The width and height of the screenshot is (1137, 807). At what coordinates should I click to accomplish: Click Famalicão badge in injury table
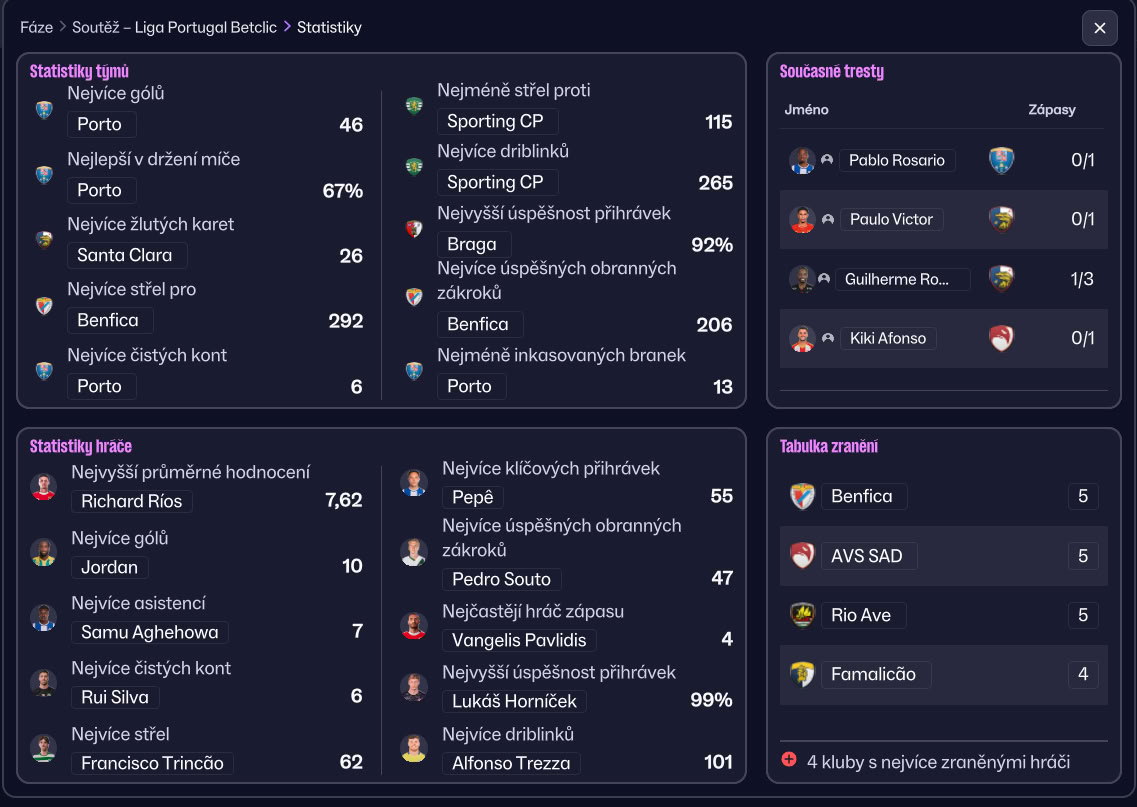(x=802, y=674)
